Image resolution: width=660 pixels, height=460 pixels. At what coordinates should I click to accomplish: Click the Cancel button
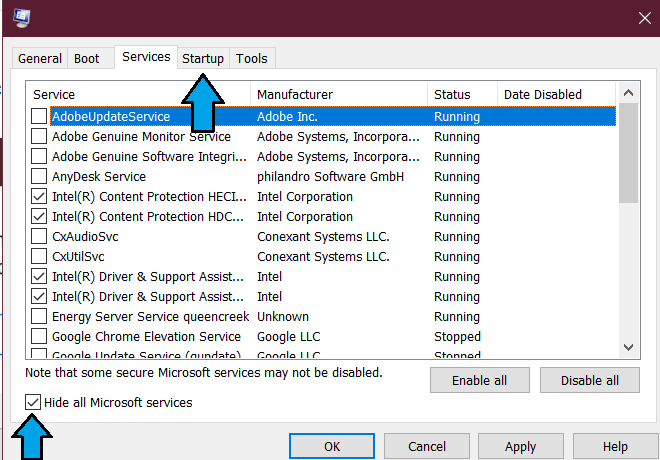point(427,447)
